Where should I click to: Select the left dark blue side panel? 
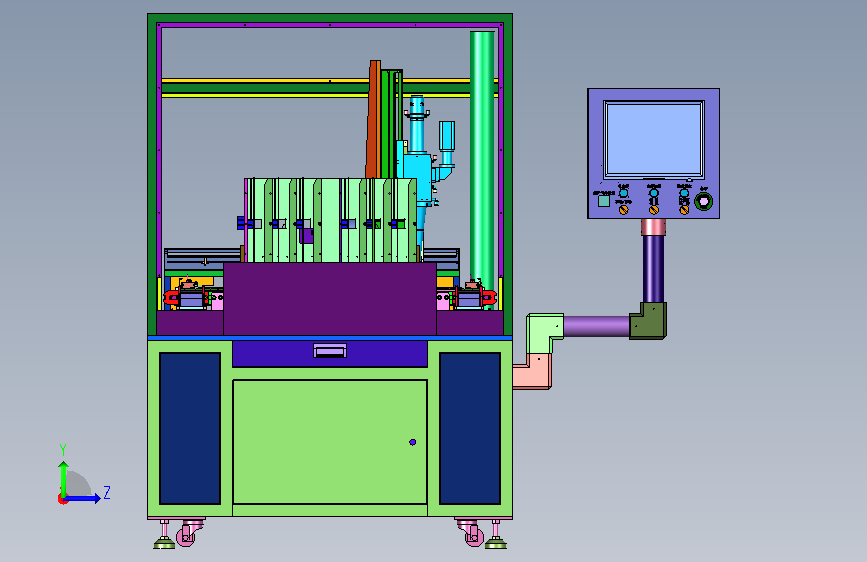click(x=190, y=428)
